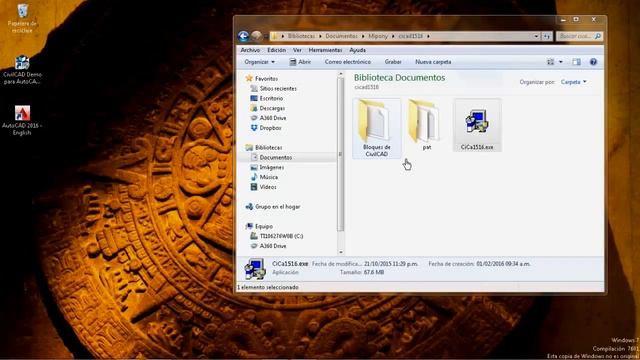The width and height of the screenshot is (640, 360).
Task: Change the view with the views icon
Action: click(551, 62)
